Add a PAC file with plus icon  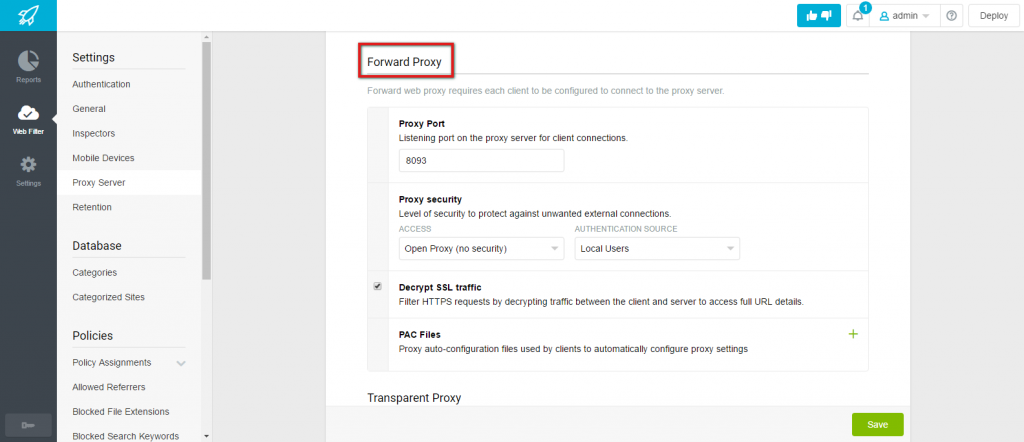[x=852, y=334]
